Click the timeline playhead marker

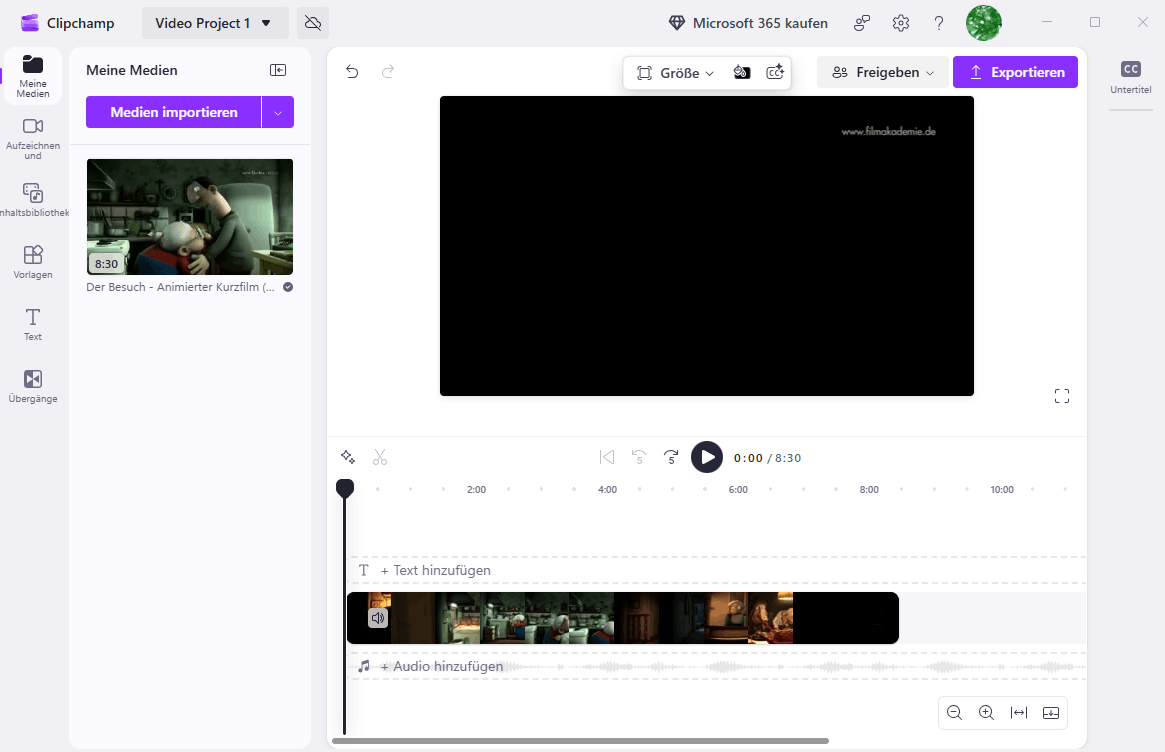click(345, 488)
